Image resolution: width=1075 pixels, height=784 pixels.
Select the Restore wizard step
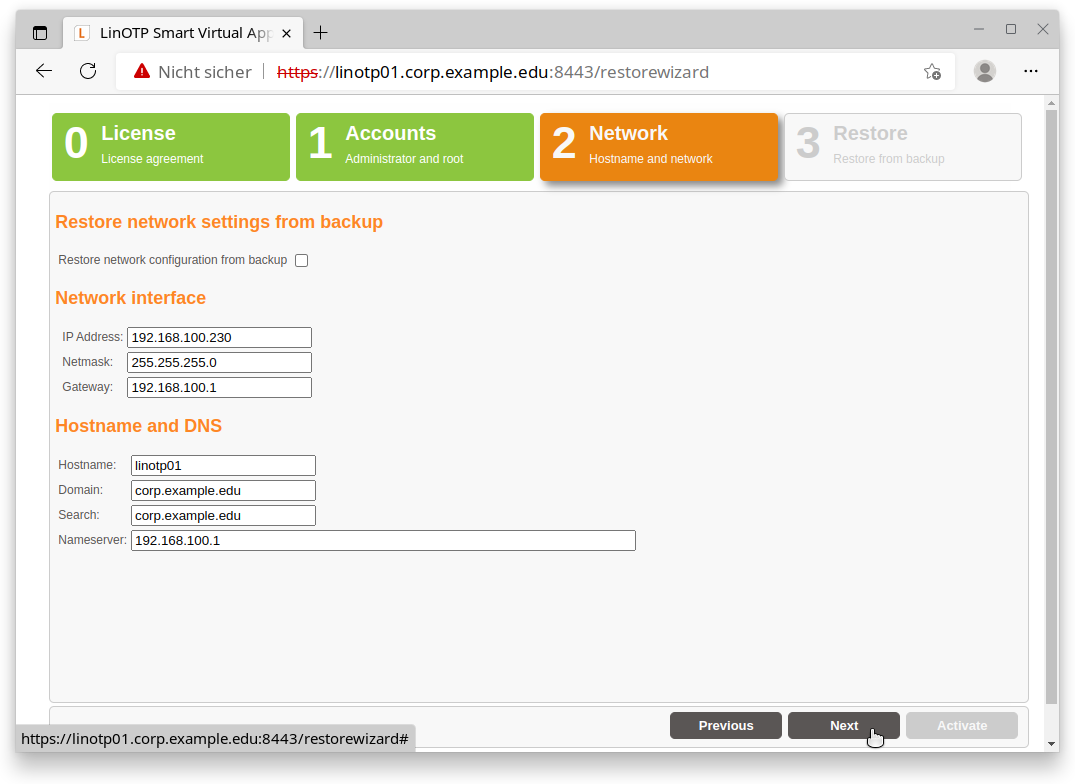[x=902, y=146]
